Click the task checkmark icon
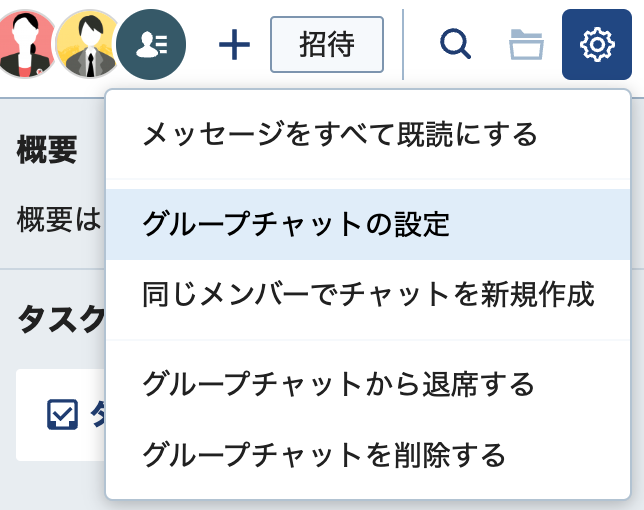This screenshot has height=510, width=644. pos(62,413)
